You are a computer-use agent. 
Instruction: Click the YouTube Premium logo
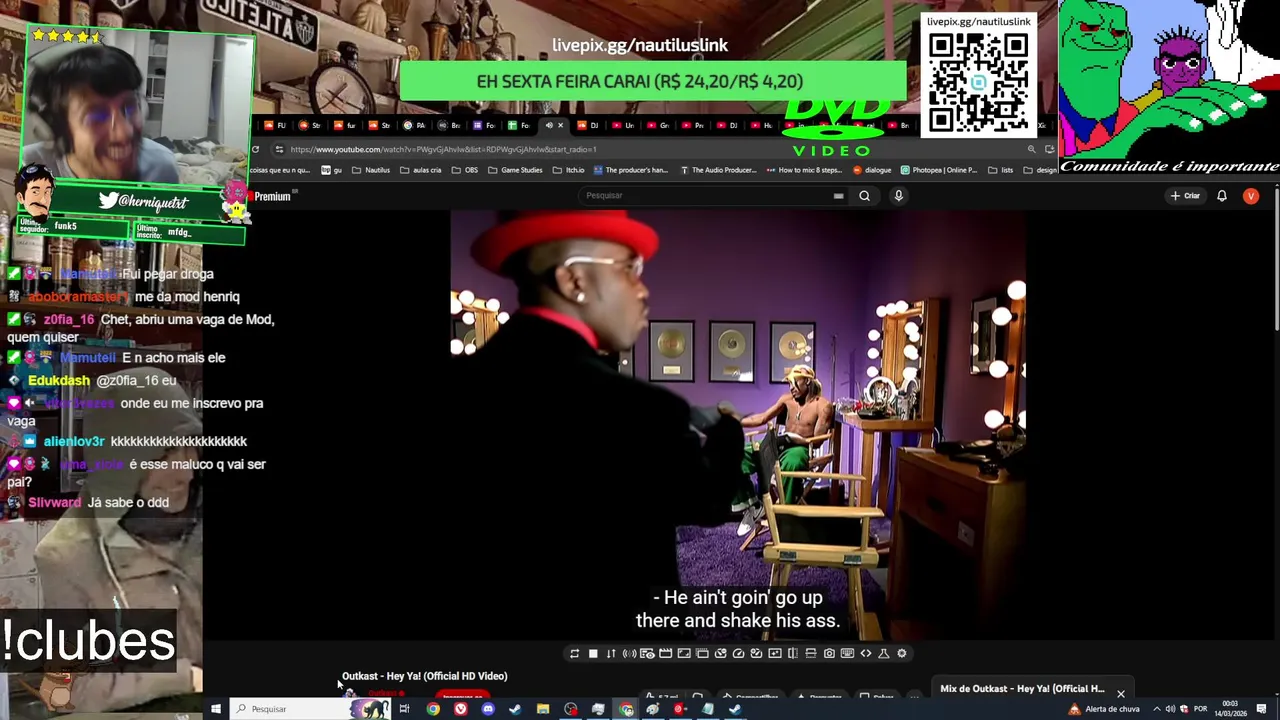[x=270, y=197]
